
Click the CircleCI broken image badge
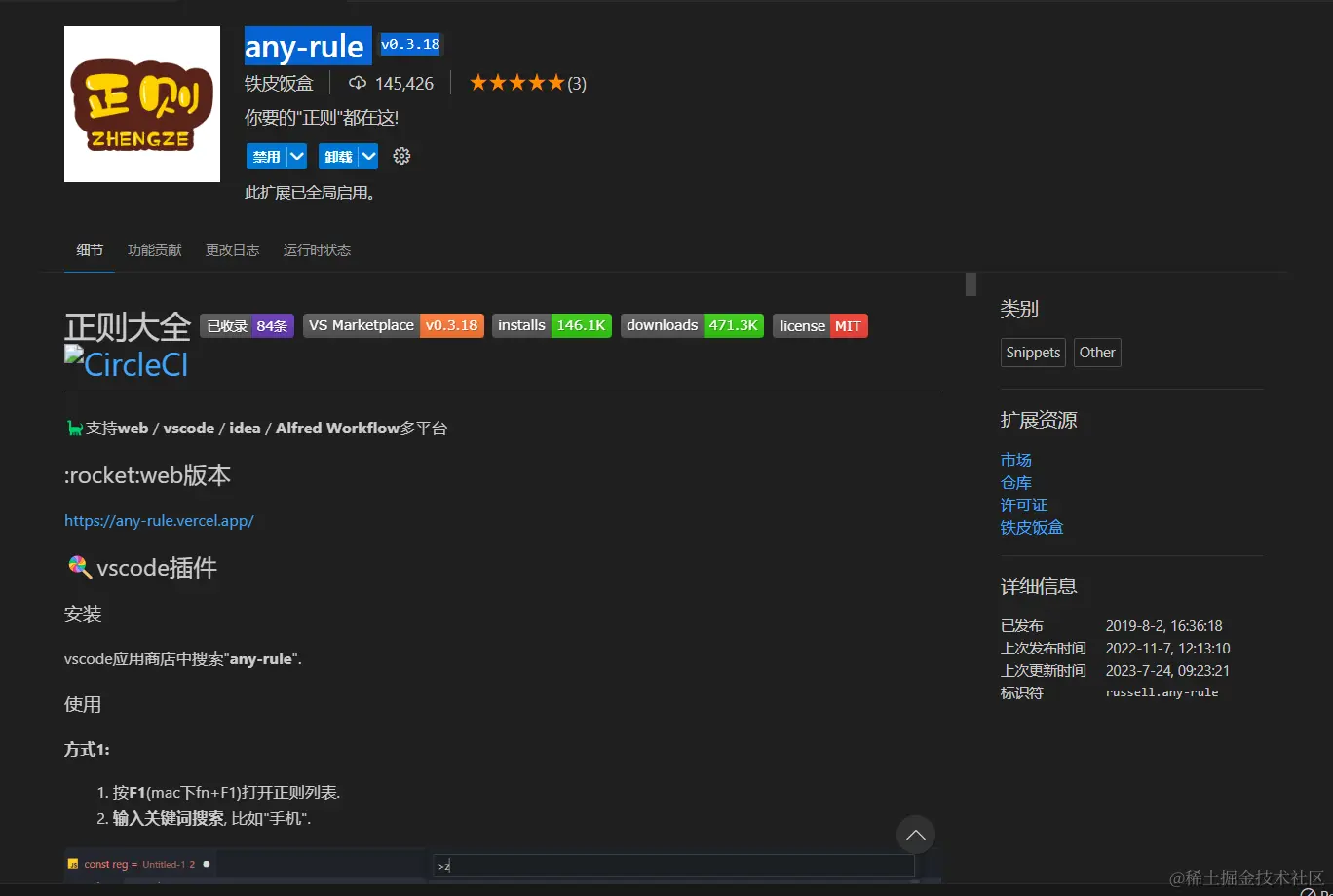click(x=127, y=362)
